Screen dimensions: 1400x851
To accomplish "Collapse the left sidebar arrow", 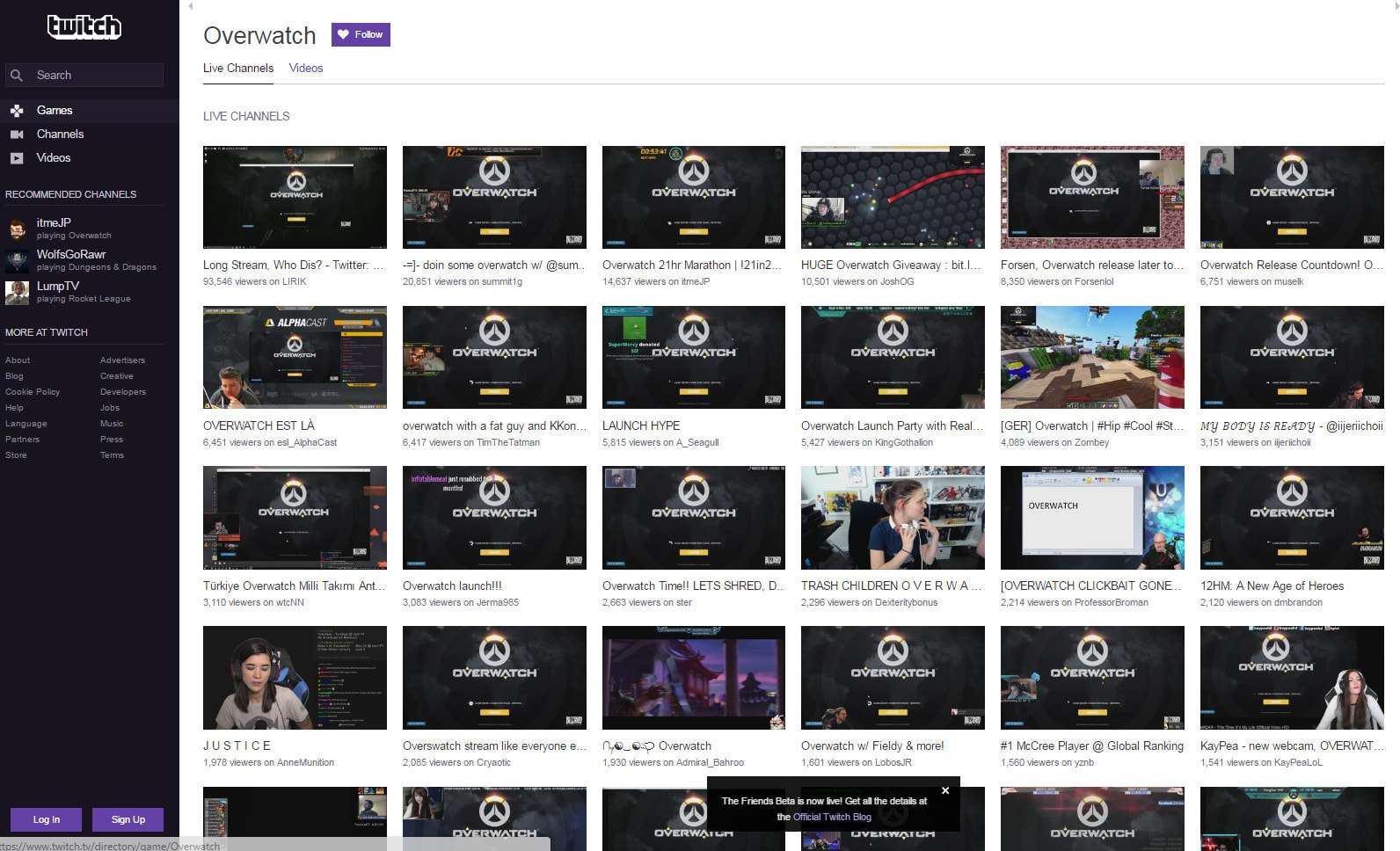I will click(191, 6).
